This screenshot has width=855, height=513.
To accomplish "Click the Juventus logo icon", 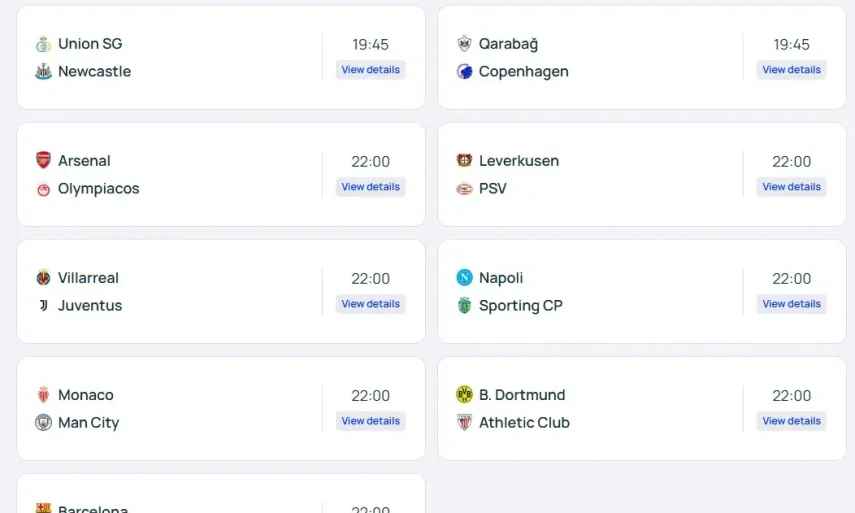I will tap(43, 306).
